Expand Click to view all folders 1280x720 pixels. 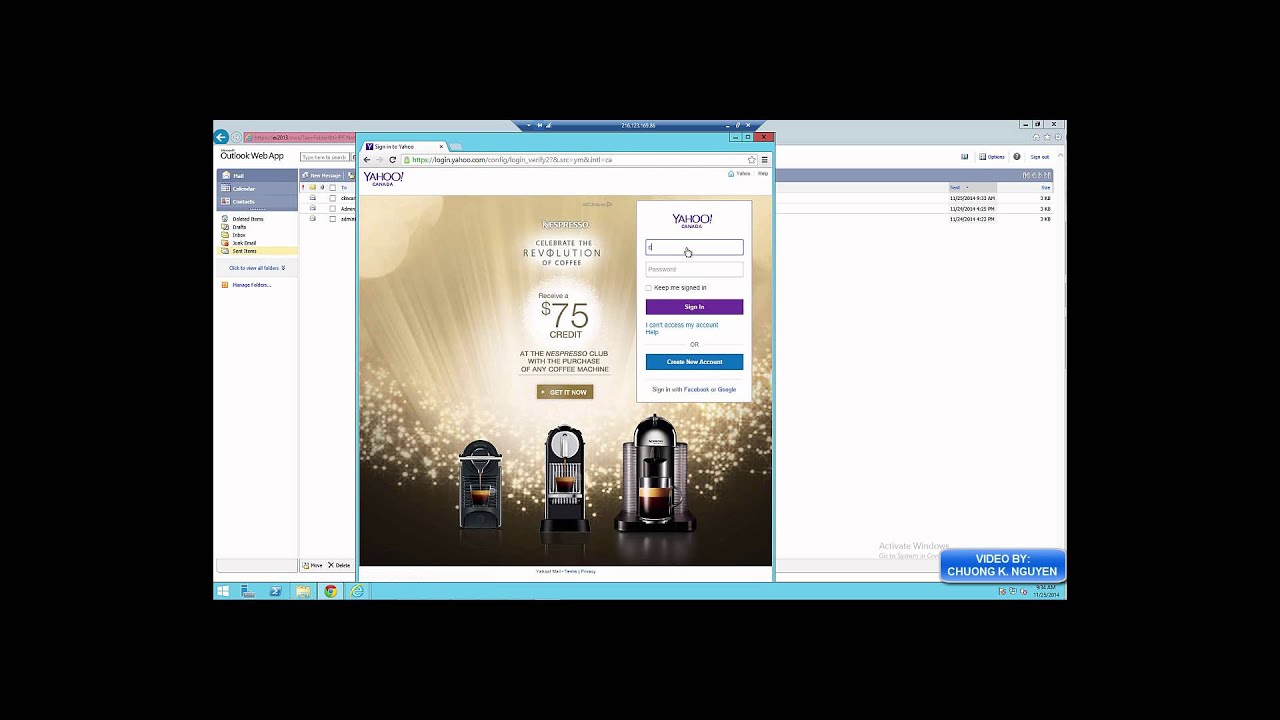257,268
